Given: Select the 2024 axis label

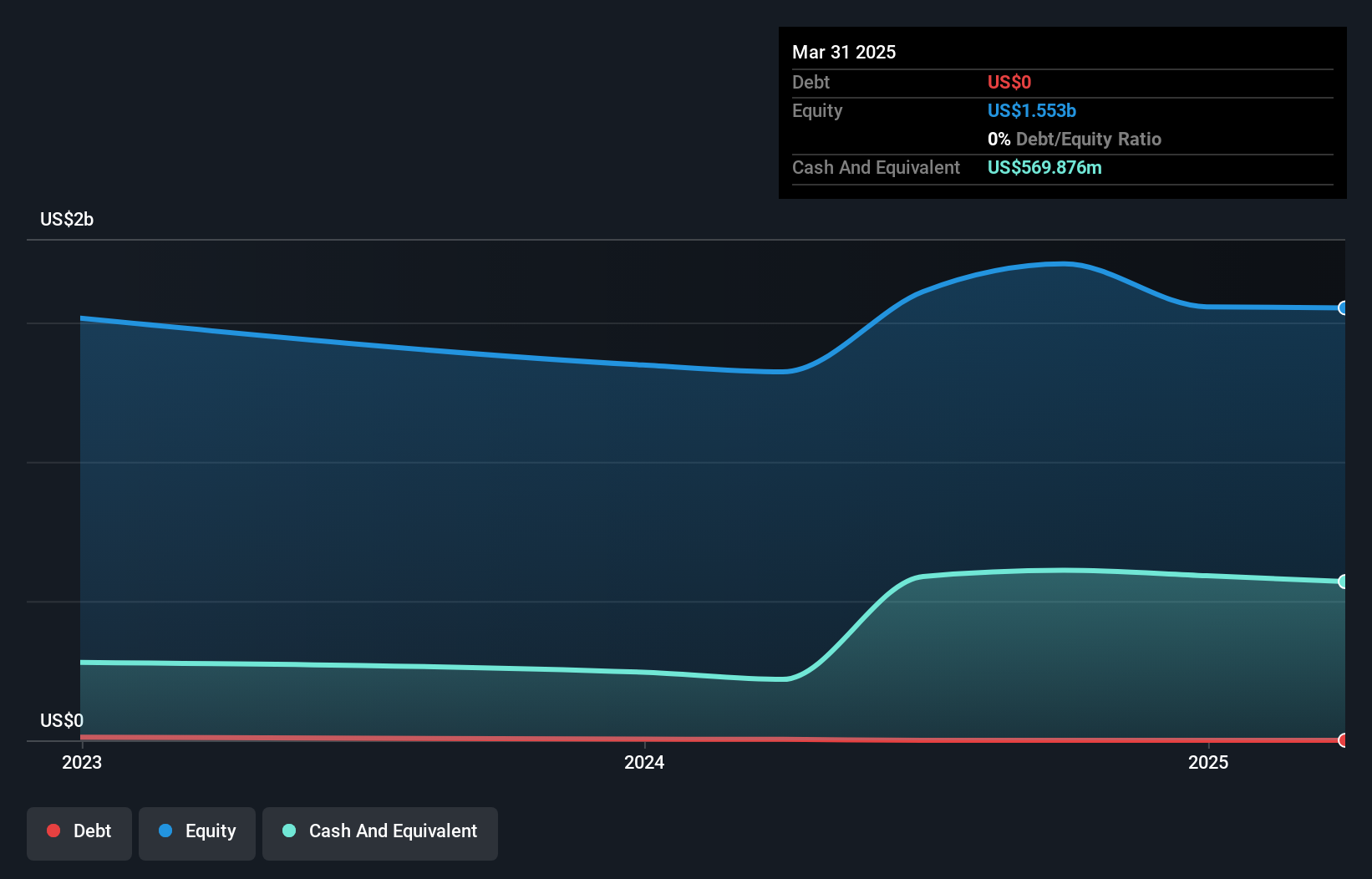Looking at the screenshot, I should pos(643,762).
